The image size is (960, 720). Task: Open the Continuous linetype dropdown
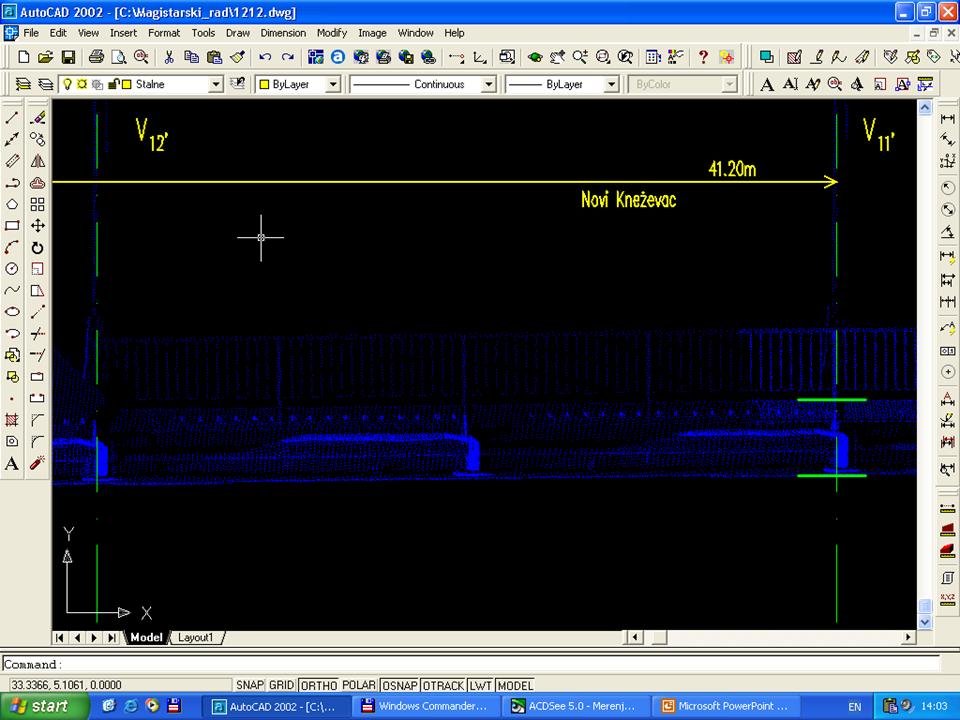(488, 85)
